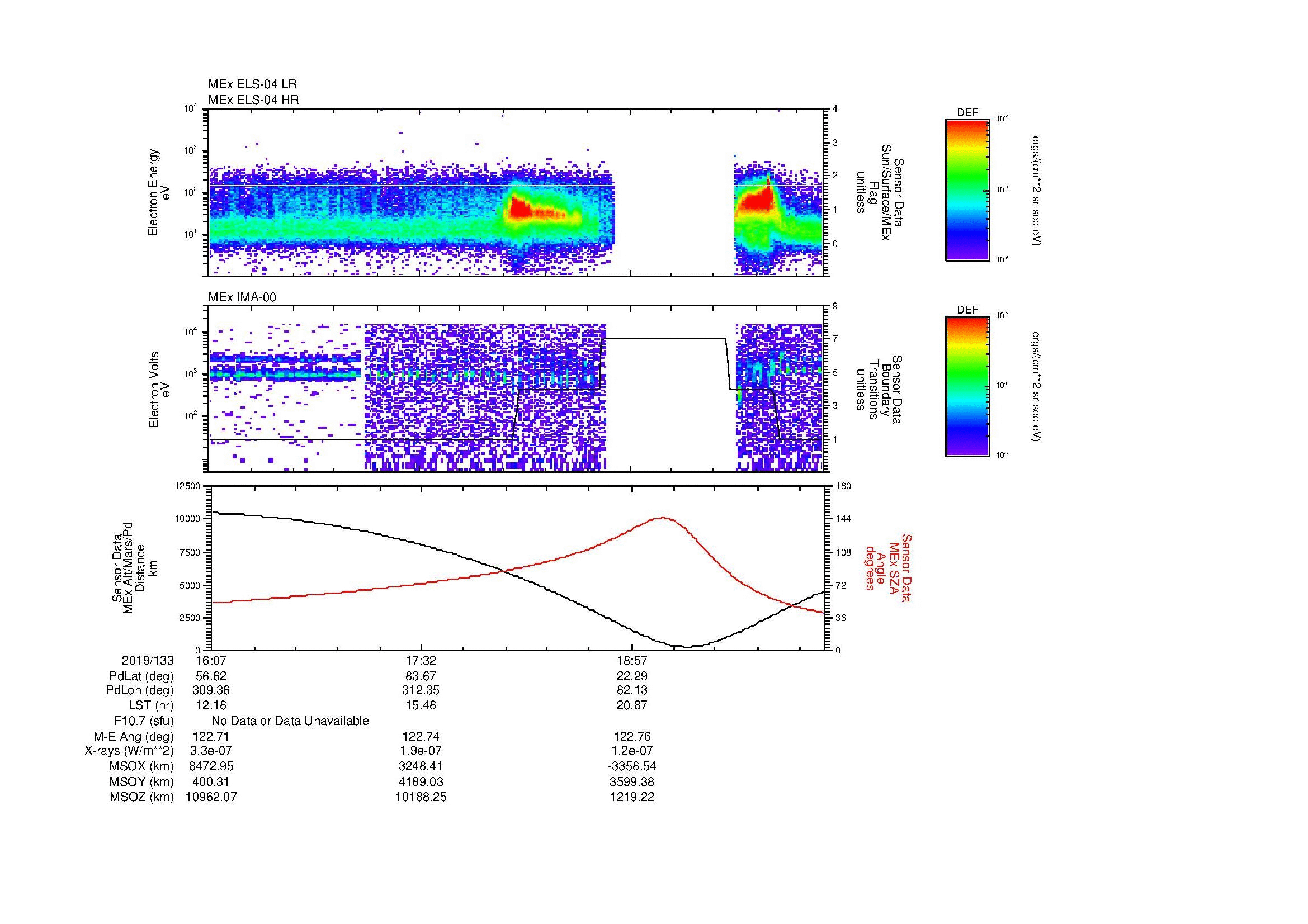Click the 'Sun/Surface/MEx Flag' axis label
This screenshot has height=924, width=1308.
tap(879, 192)
